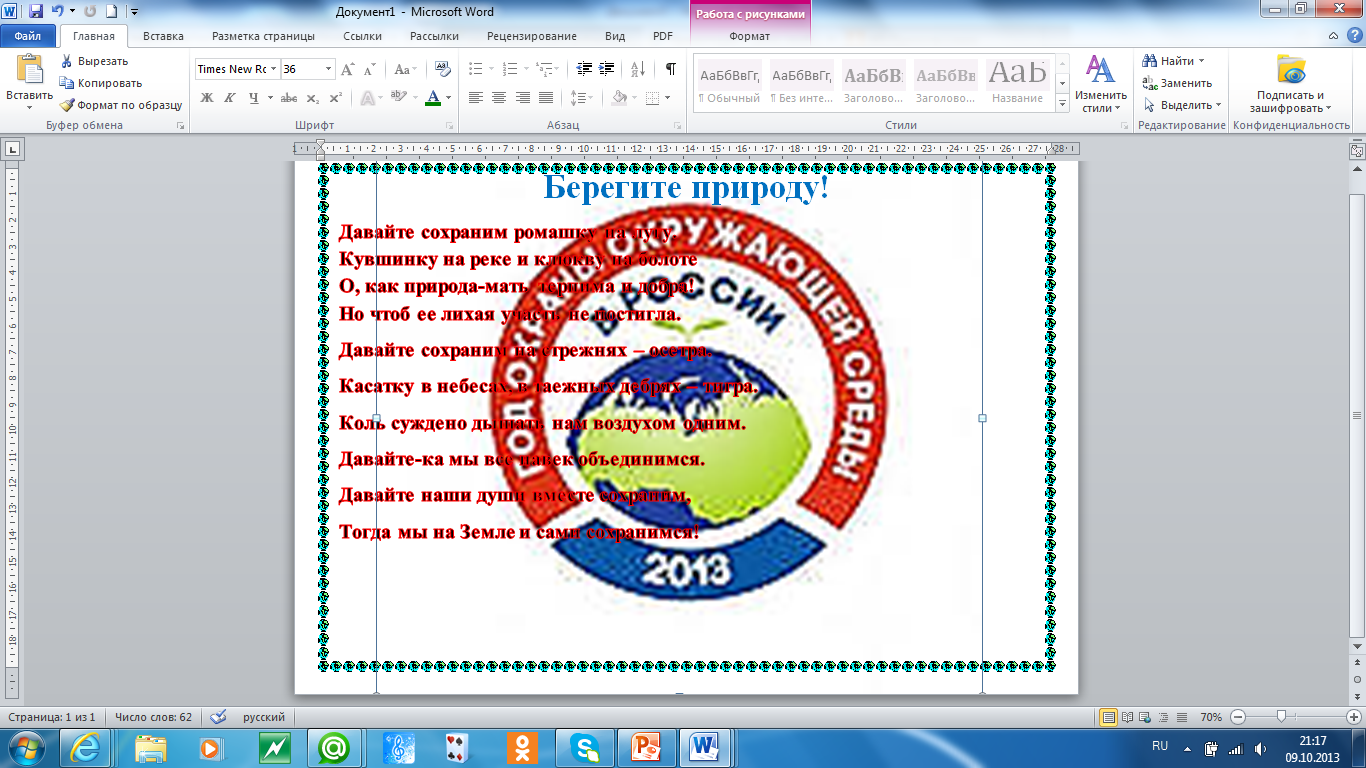Apply font color (A with colored bar)
This screenshot has height=768, width=1366.
(x=432, y=98)
